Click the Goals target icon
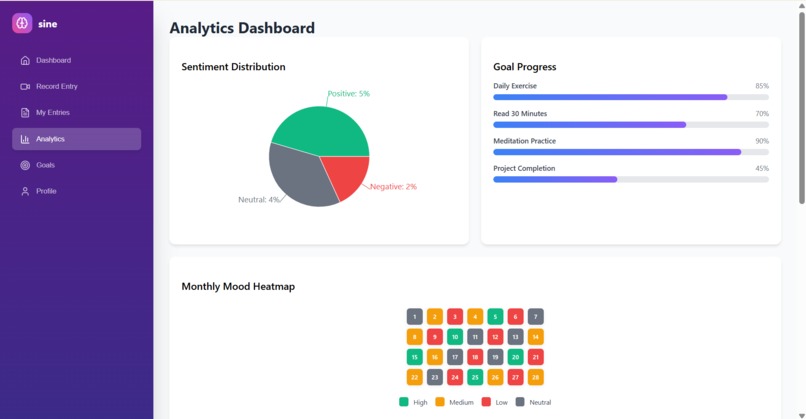Image resolution: width=806 pixels, height=419 pixels. coord(25,165)
